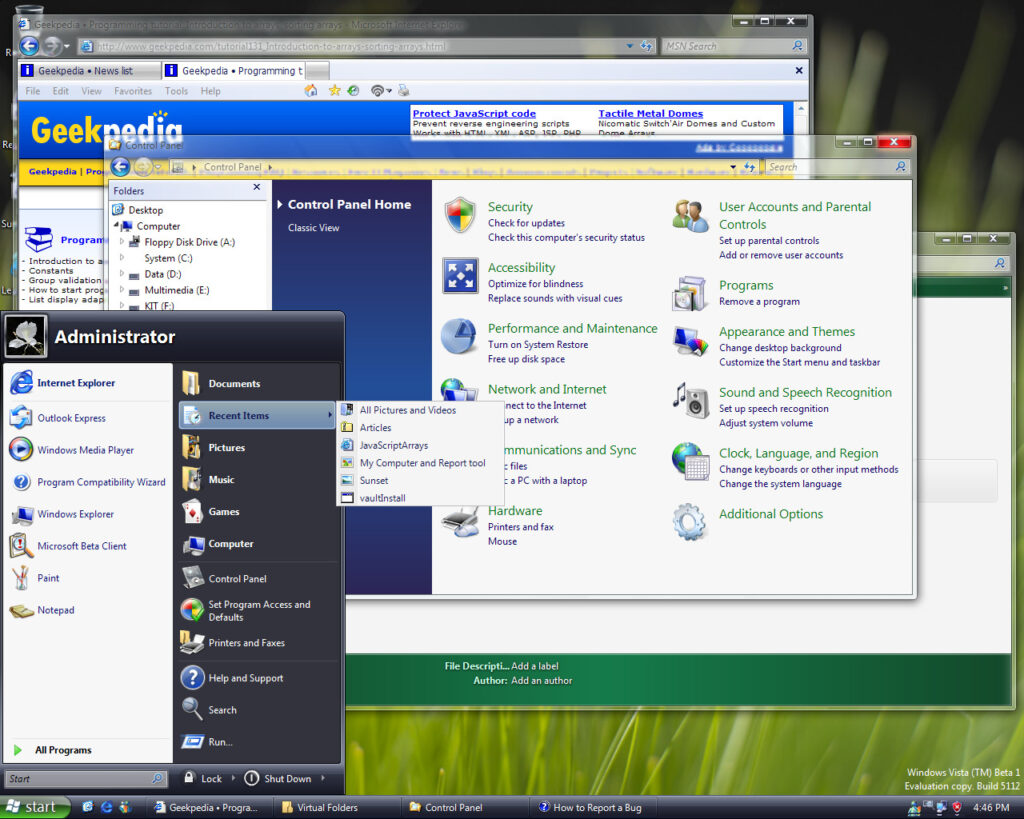Switch to the Geekpedia News list tab
Screen dimensions: 1024x819
coord(89,71)
